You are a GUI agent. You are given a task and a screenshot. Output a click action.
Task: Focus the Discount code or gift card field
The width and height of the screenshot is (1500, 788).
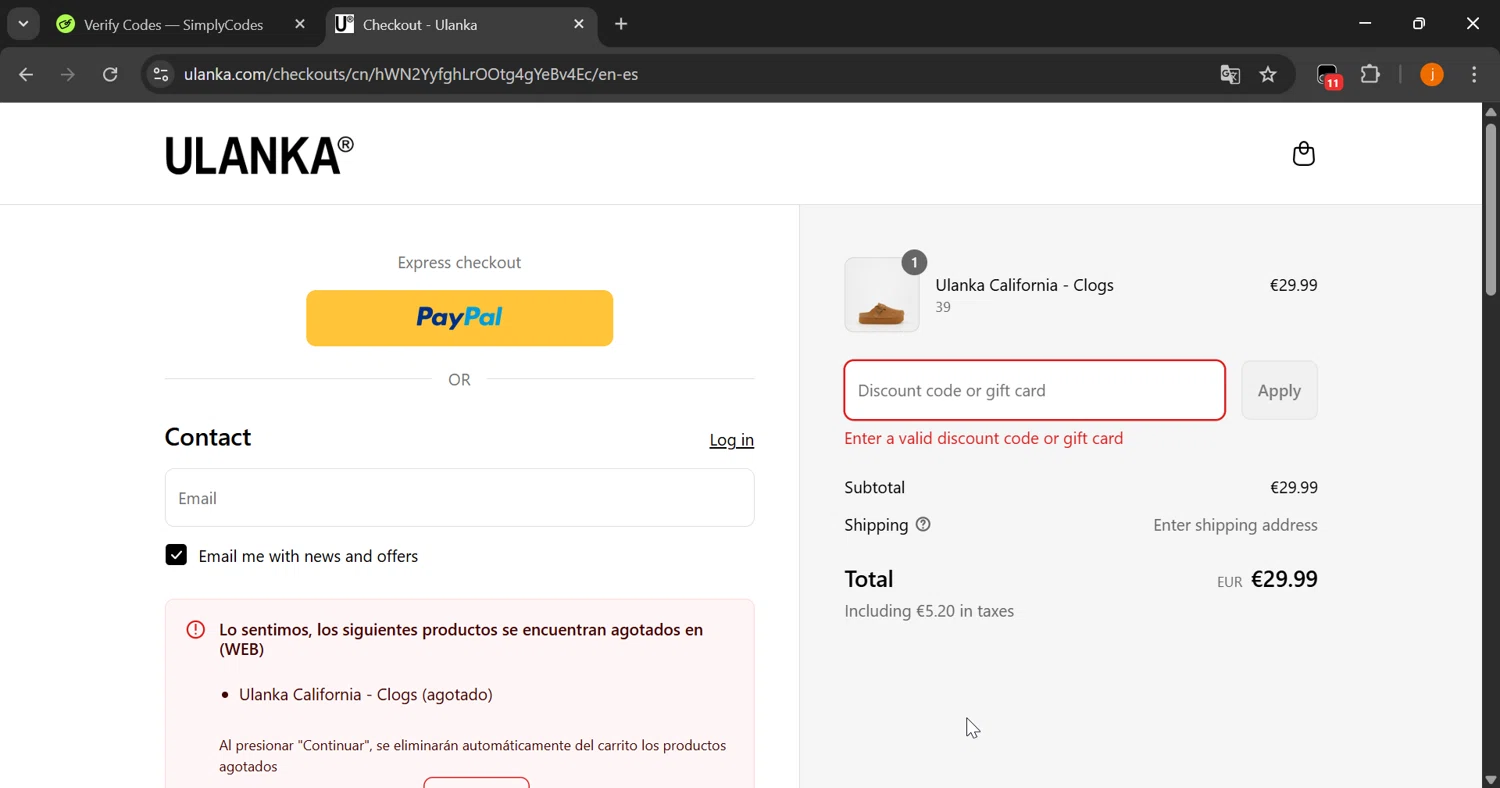(1034, 390)
